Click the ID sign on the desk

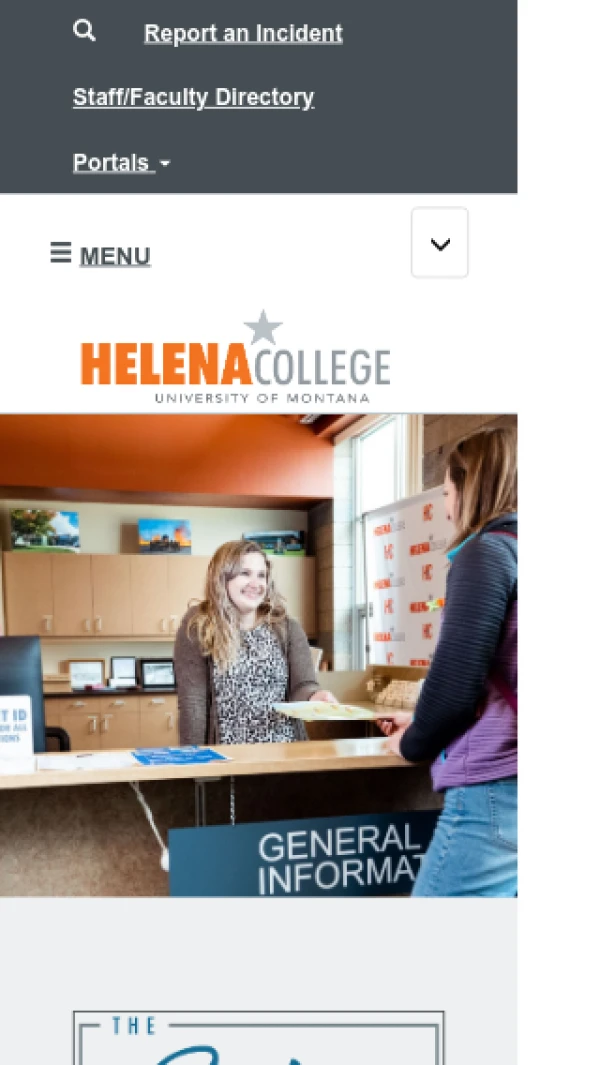tap(16, 726)
